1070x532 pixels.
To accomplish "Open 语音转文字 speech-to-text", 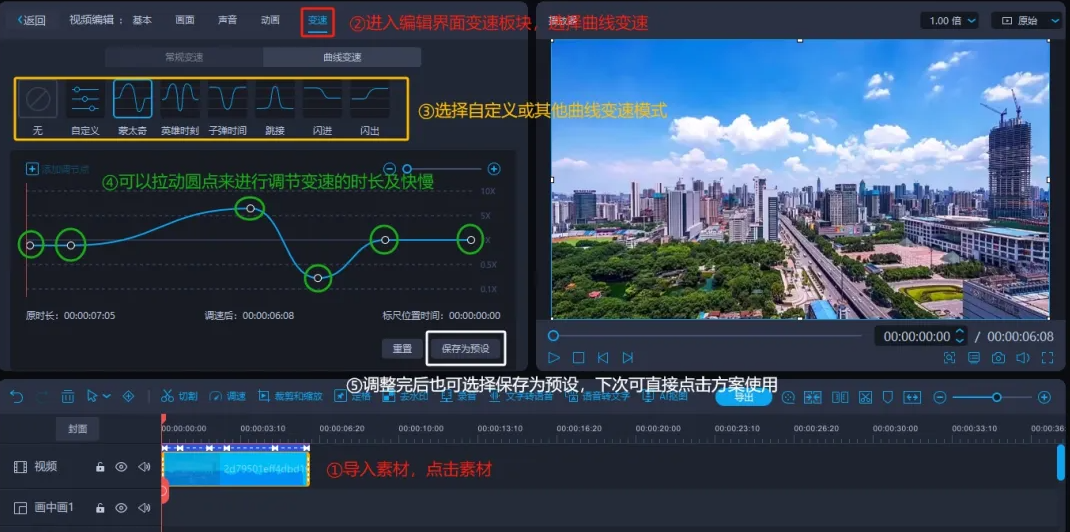I will point(598,396).
